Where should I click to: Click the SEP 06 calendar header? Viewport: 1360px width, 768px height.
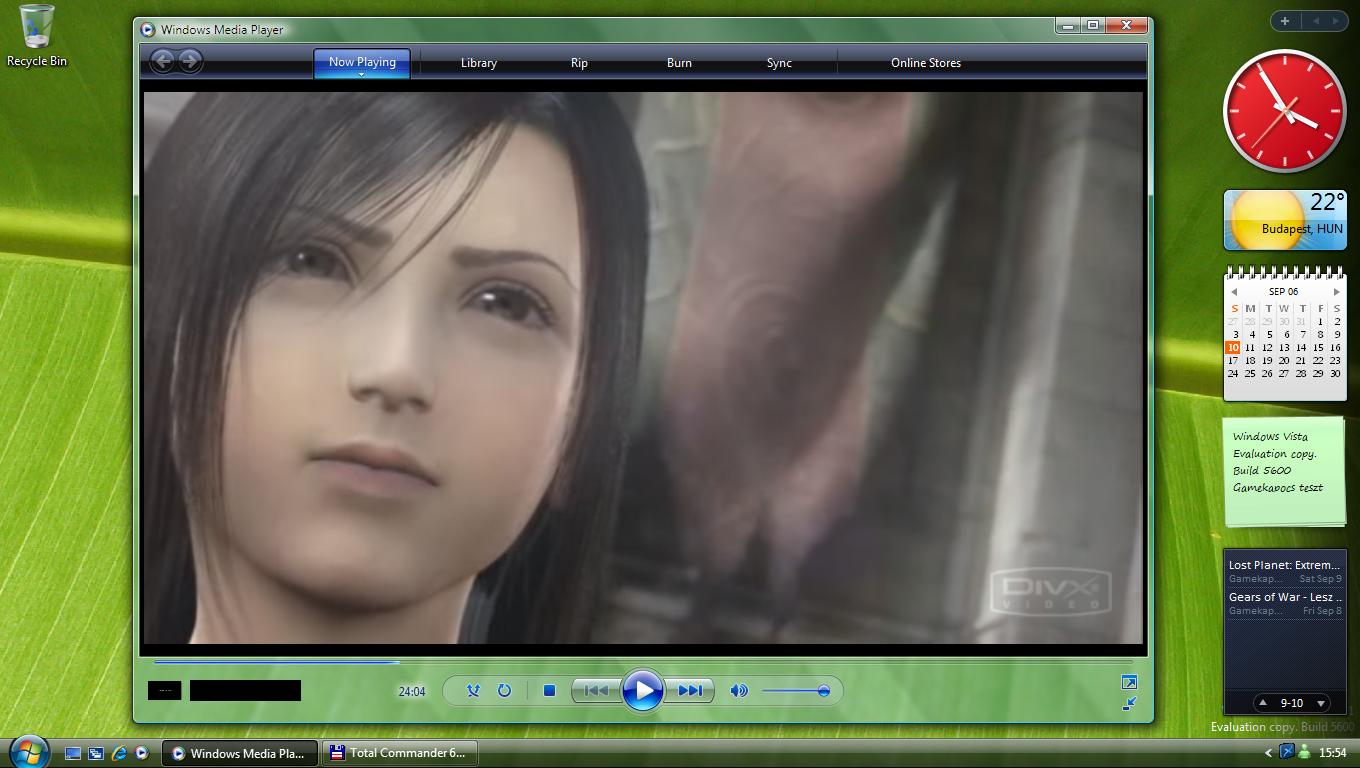tap(1284, 292)
